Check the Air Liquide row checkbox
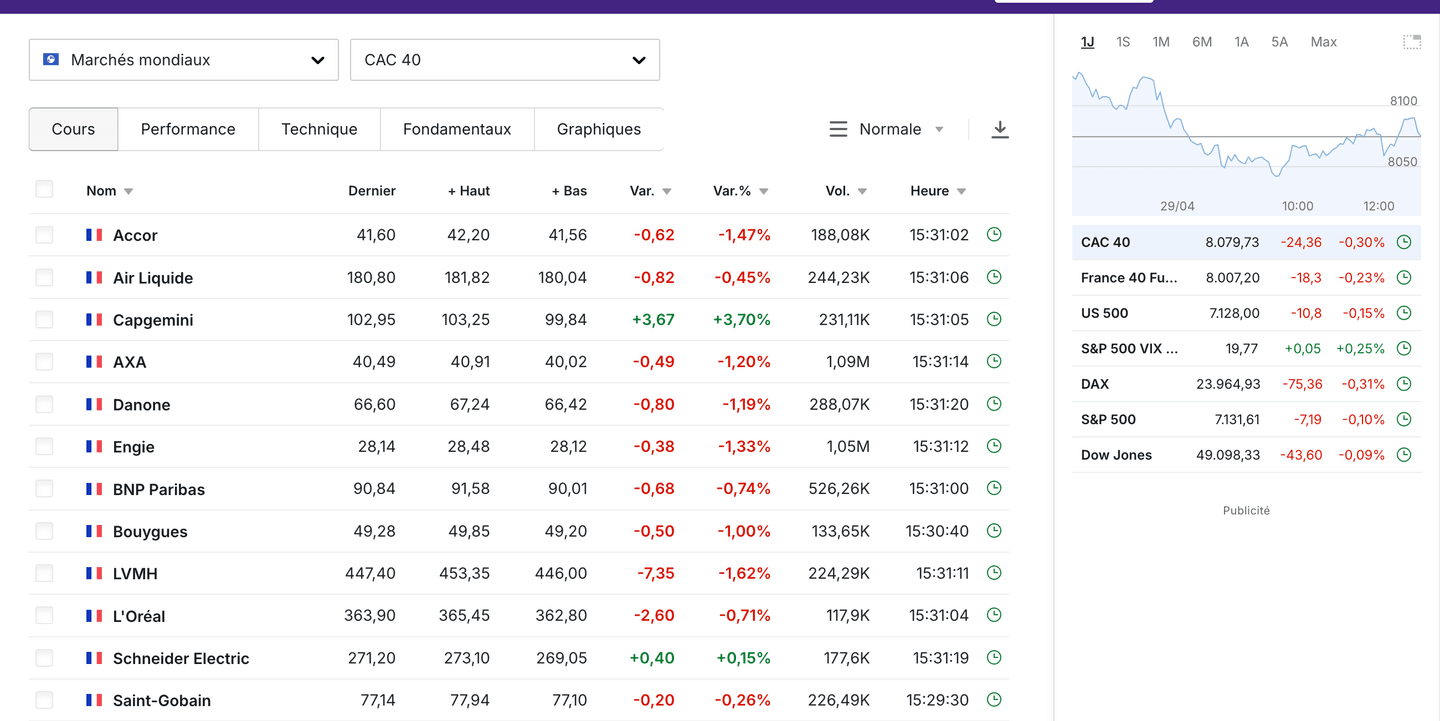 click(44, 277)
